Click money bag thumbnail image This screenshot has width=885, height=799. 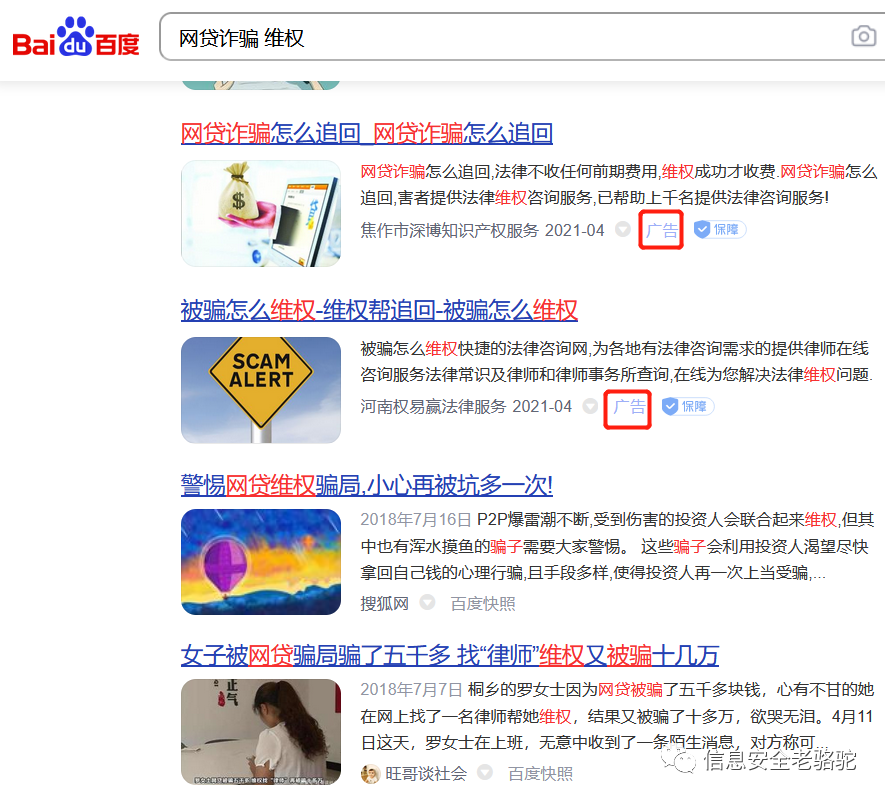261,213
